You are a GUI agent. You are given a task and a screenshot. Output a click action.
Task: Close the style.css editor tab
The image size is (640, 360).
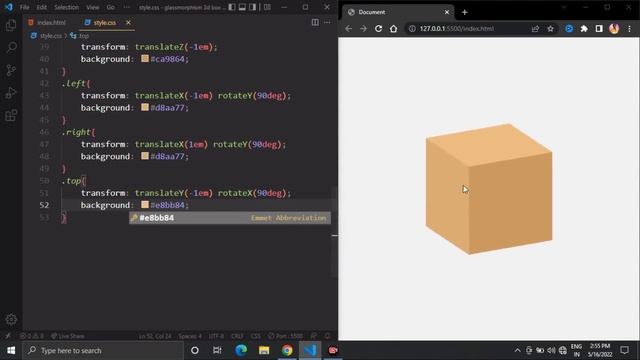click(128, 22)
